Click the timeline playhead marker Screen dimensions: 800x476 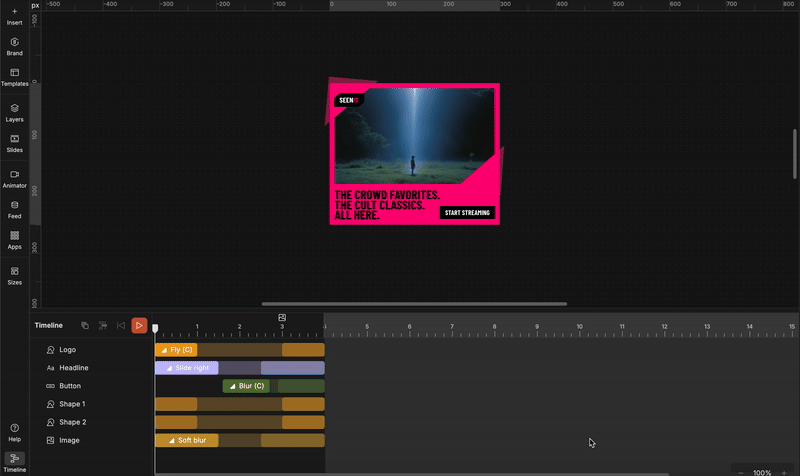(x=155, y=328)
